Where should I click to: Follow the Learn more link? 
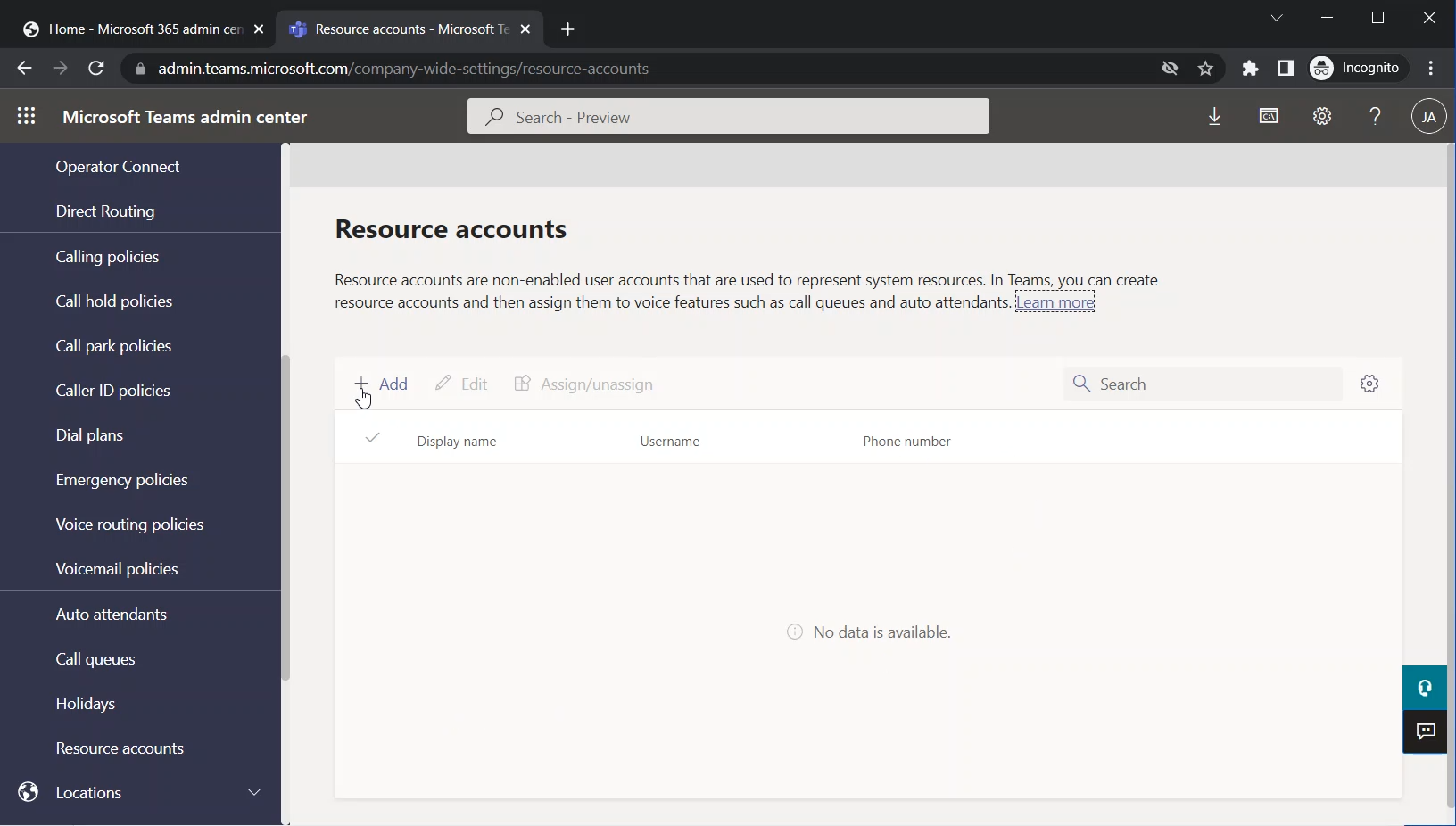click(1055, 303)
